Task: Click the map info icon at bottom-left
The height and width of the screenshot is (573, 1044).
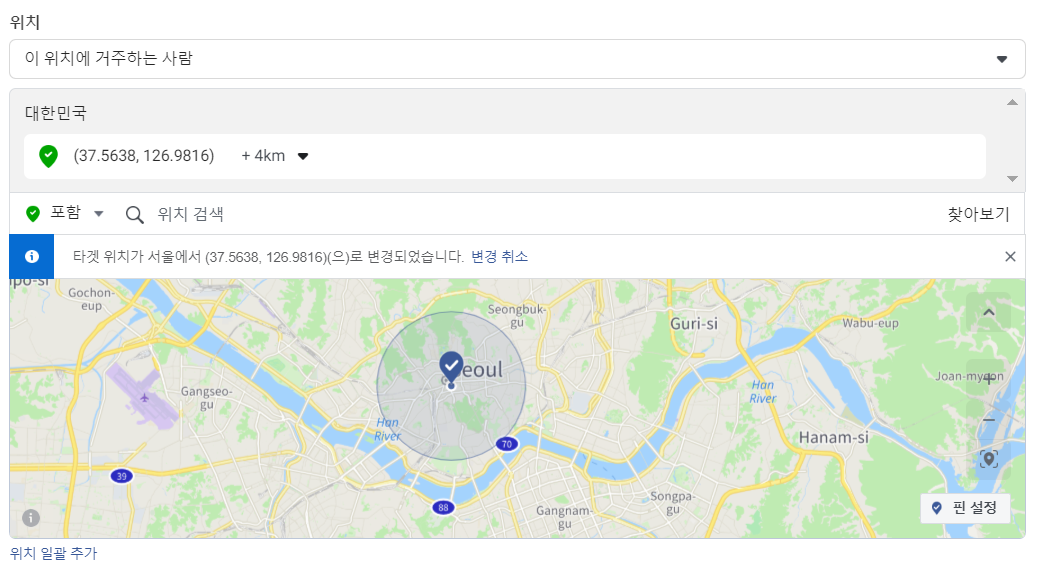Action: pyautogui.click(x=31, y=517)
